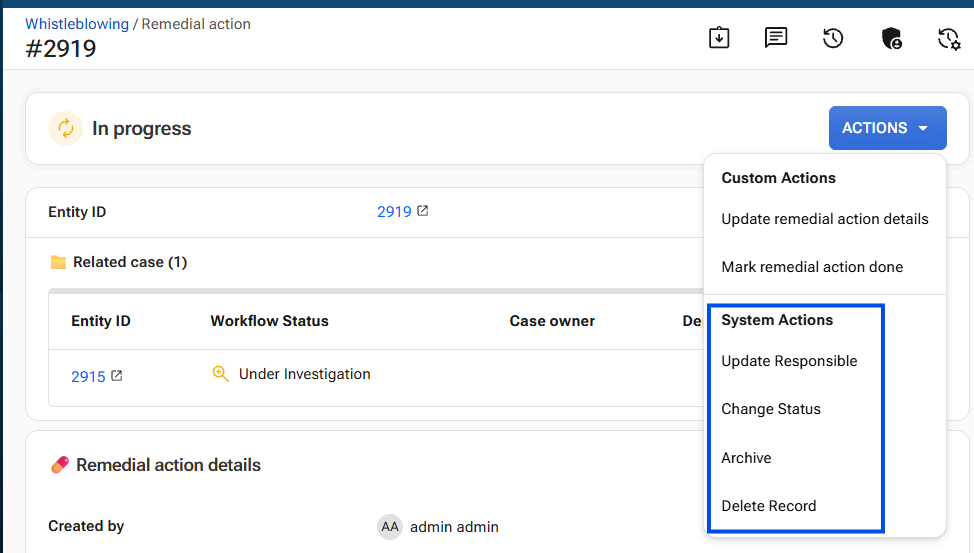Viewport: 974px width, 553px height.
Task: Choose Change Status menu entry
Action: (x=770, y=409)
